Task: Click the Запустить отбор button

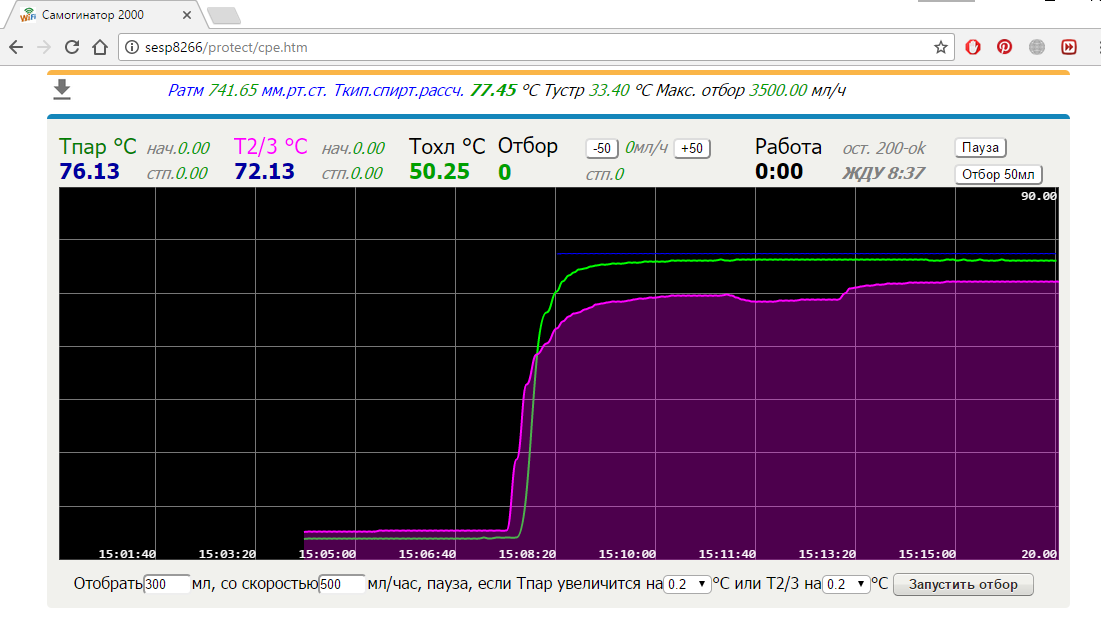Action: pos(963,584)
